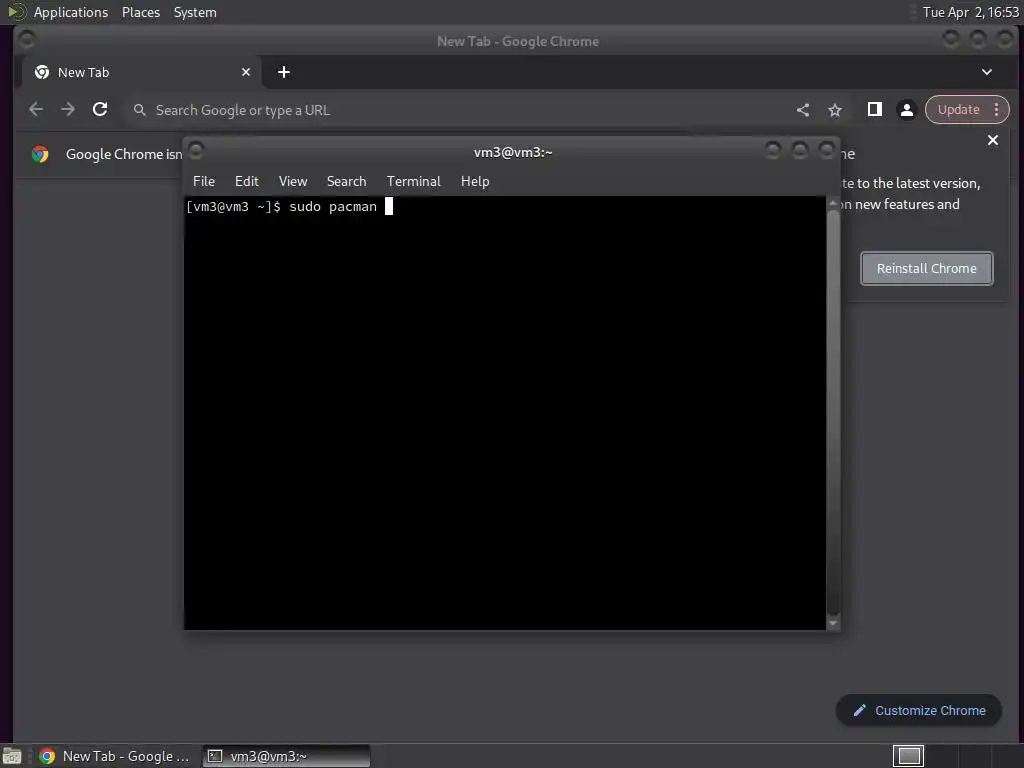
Task: Expand the tab search chevron in Chrome
Action: point(987,72)
